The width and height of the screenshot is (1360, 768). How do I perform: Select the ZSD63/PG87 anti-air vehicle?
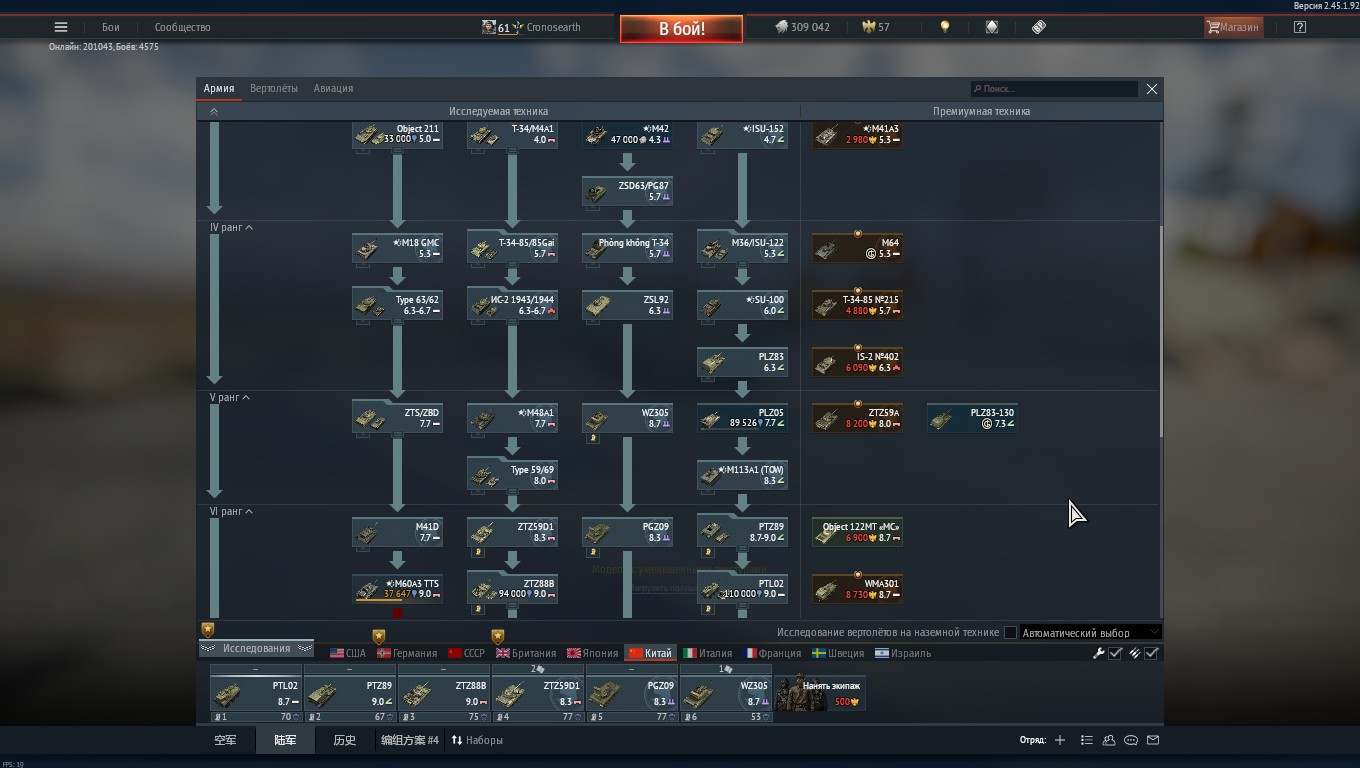[627, 192]
